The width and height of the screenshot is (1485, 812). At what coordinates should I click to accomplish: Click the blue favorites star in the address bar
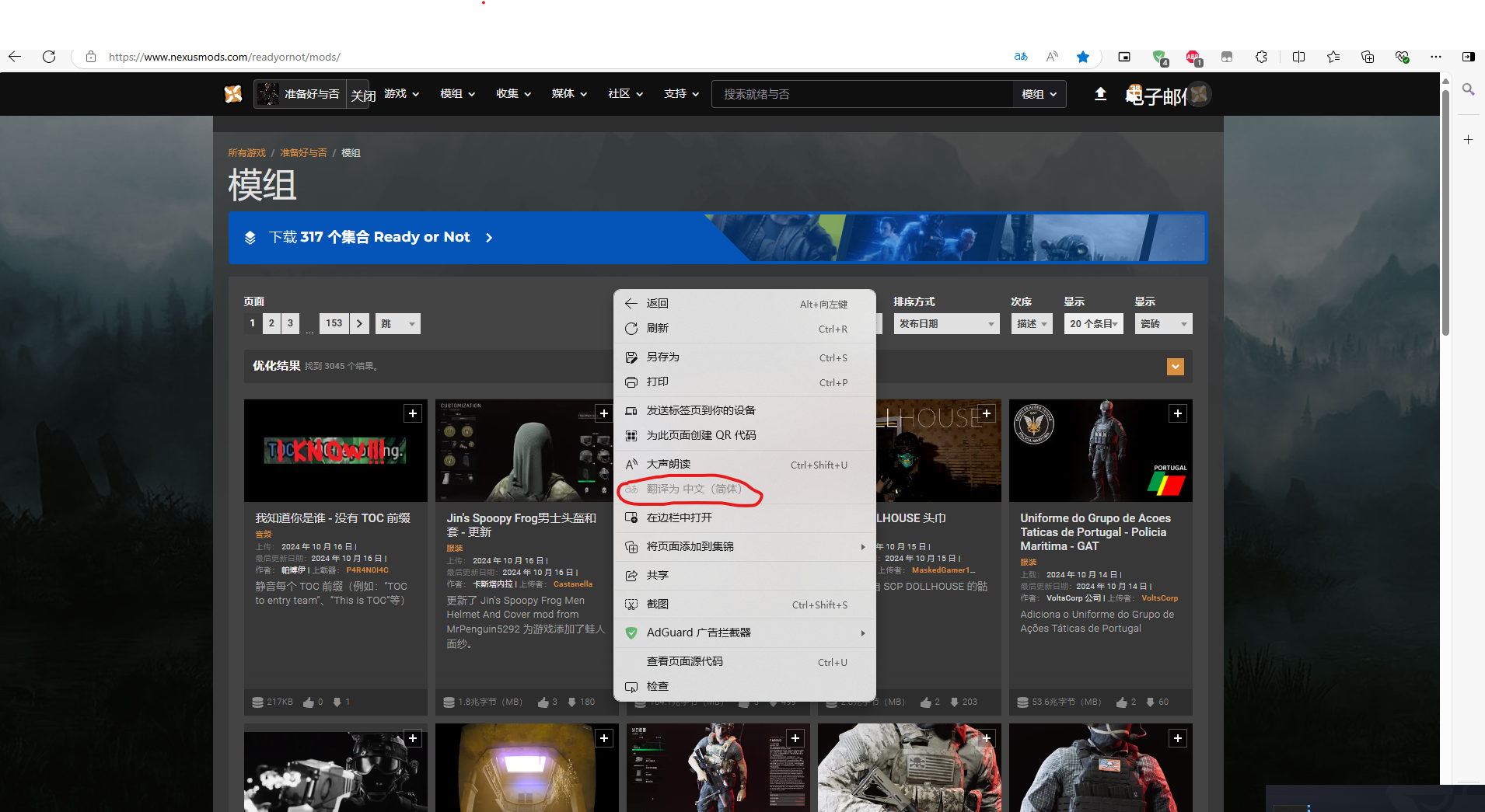pos(1083,57)
